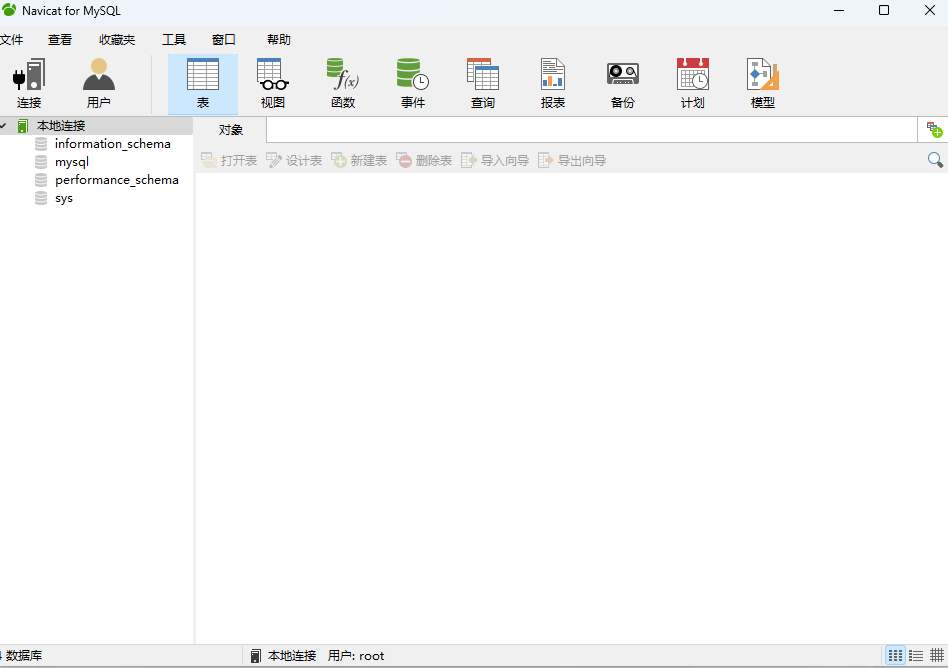Click the 用户: root status text
Image resolution: width=948 pixels, height=668 pixels.
point(356,656)
